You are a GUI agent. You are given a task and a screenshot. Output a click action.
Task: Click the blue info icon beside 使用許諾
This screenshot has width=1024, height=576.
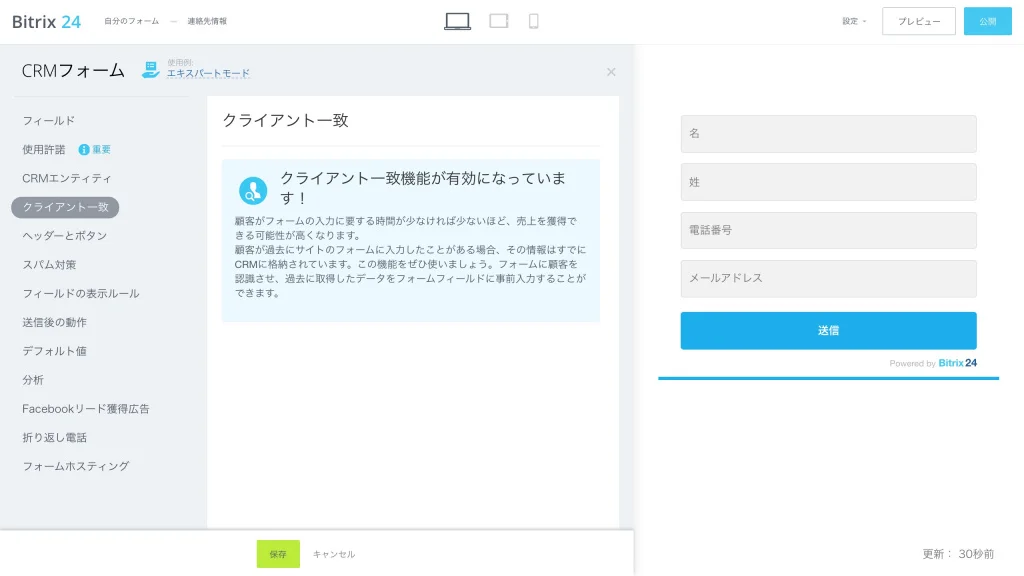[x=84, y=150]
